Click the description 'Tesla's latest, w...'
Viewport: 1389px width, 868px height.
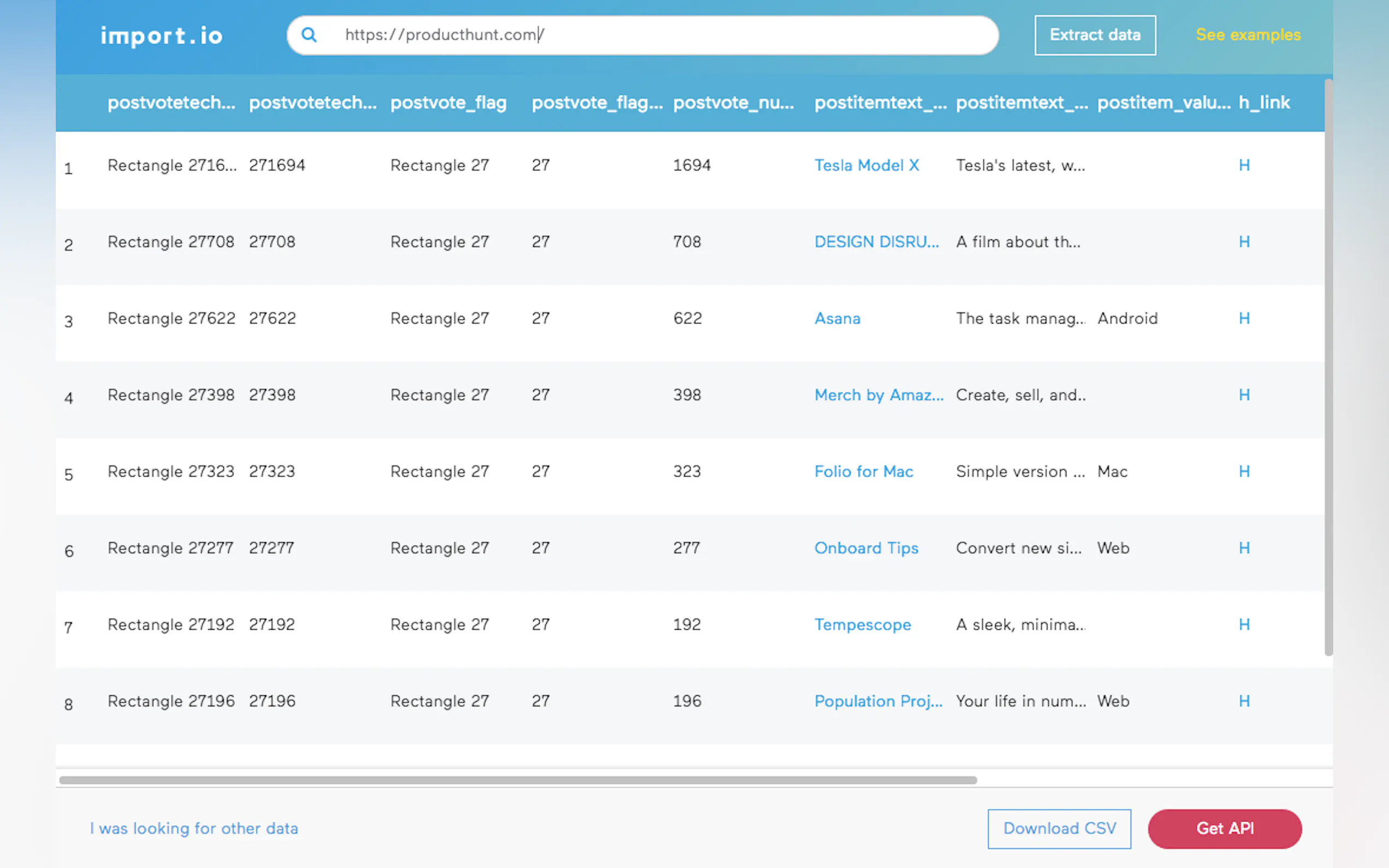coord(1020,165)
